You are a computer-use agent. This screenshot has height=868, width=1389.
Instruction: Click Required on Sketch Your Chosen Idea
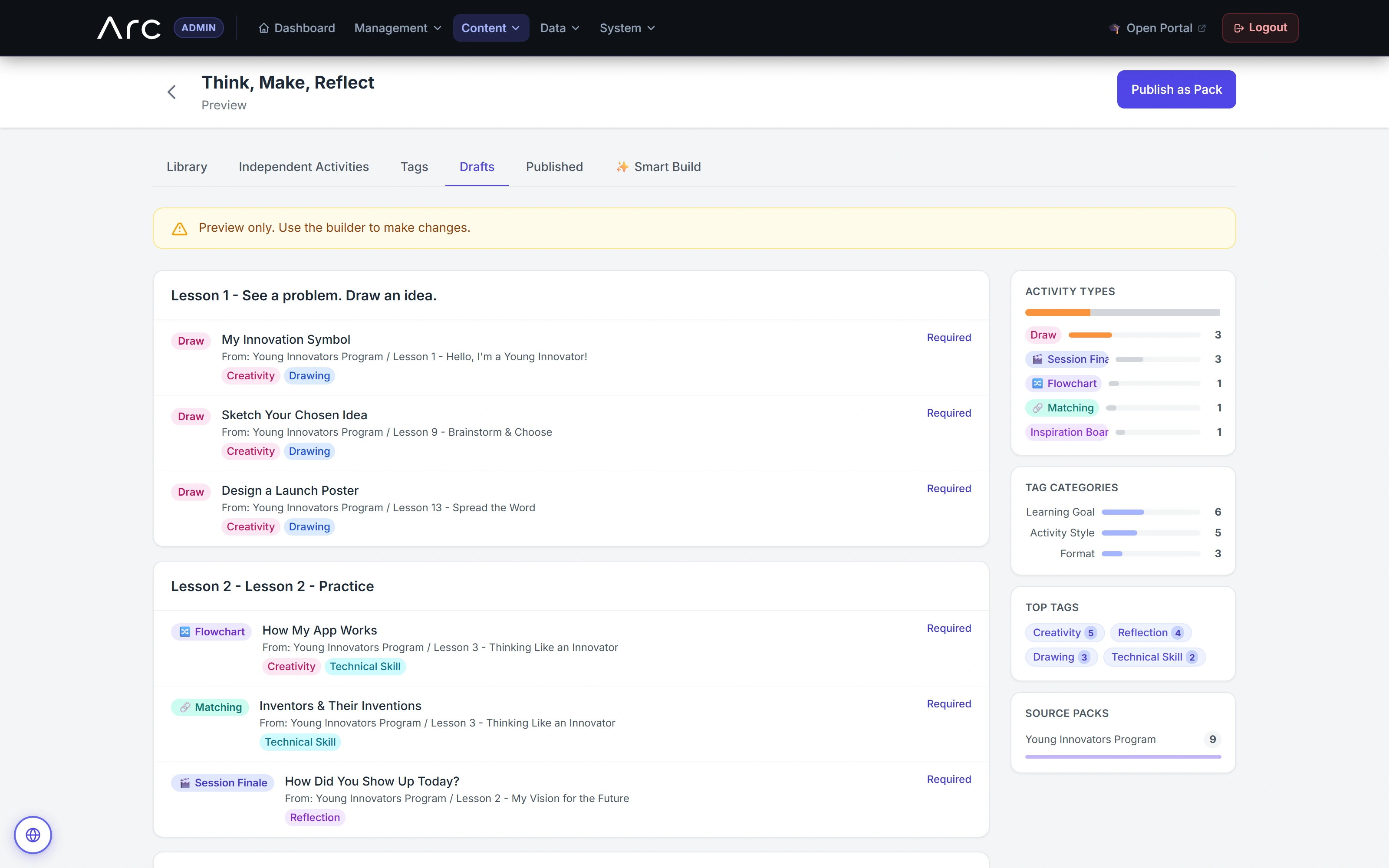click(x=949, y=413)
